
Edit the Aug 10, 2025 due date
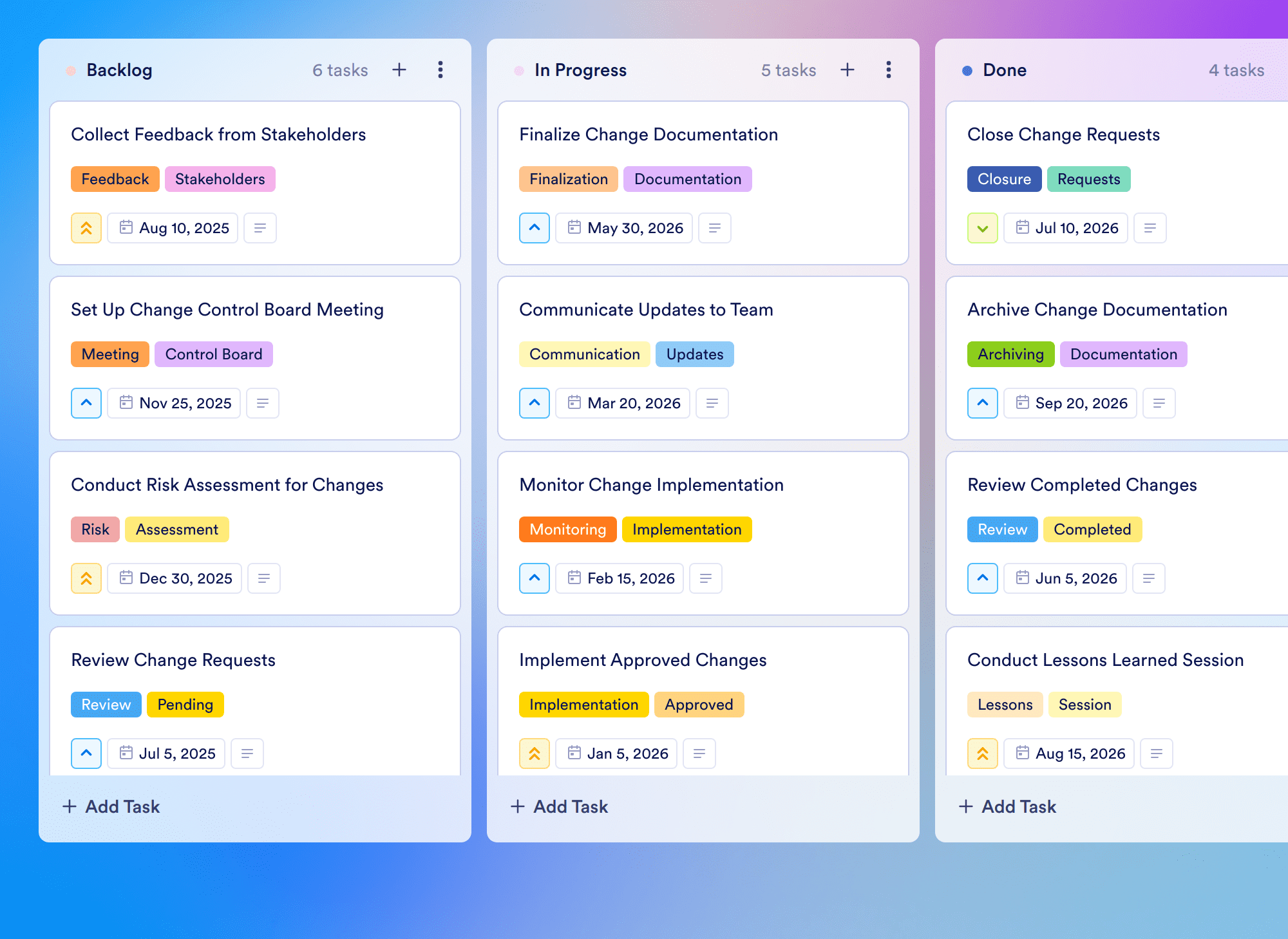(x=173, y=228)
